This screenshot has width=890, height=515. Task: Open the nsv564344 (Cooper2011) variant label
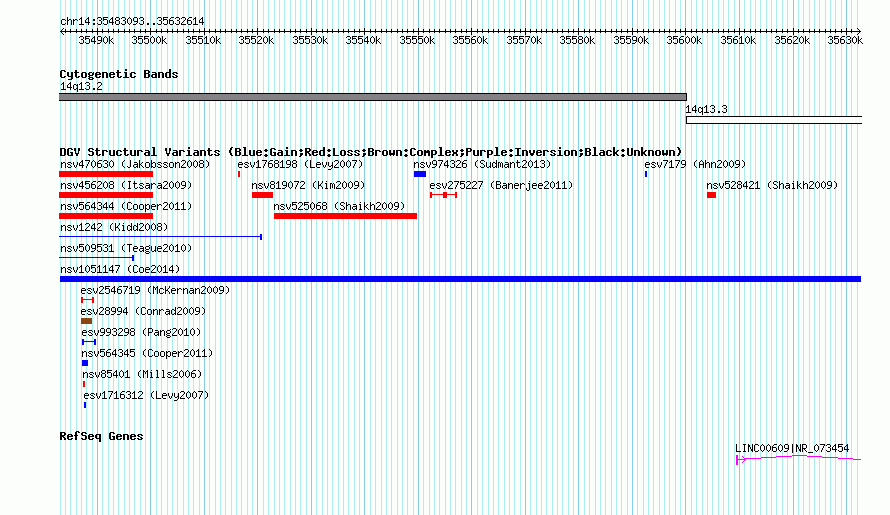click(126, 206)
